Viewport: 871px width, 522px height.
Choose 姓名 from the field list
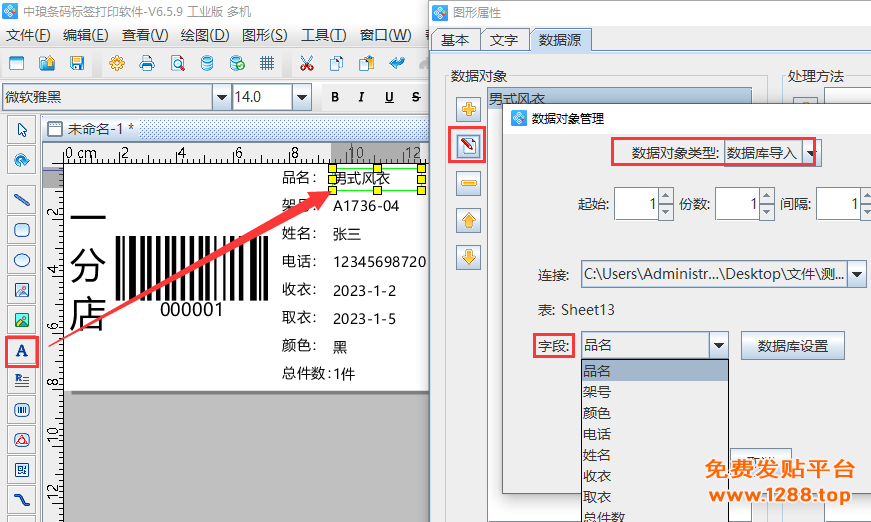point(654,455)
